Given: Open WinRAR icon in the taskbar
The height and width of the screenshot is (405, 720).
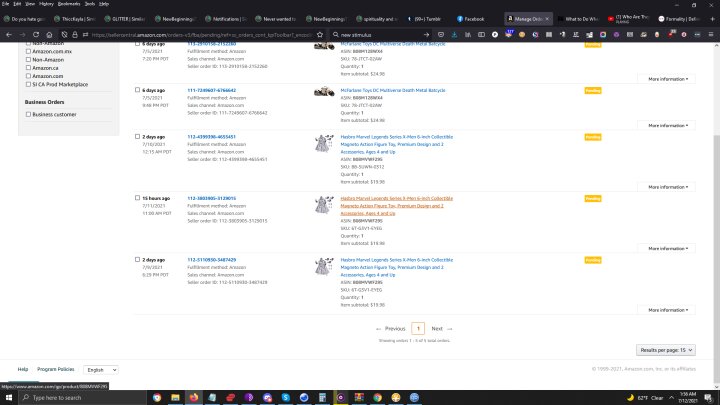Looking at the screenshot, I should (359, 398).
